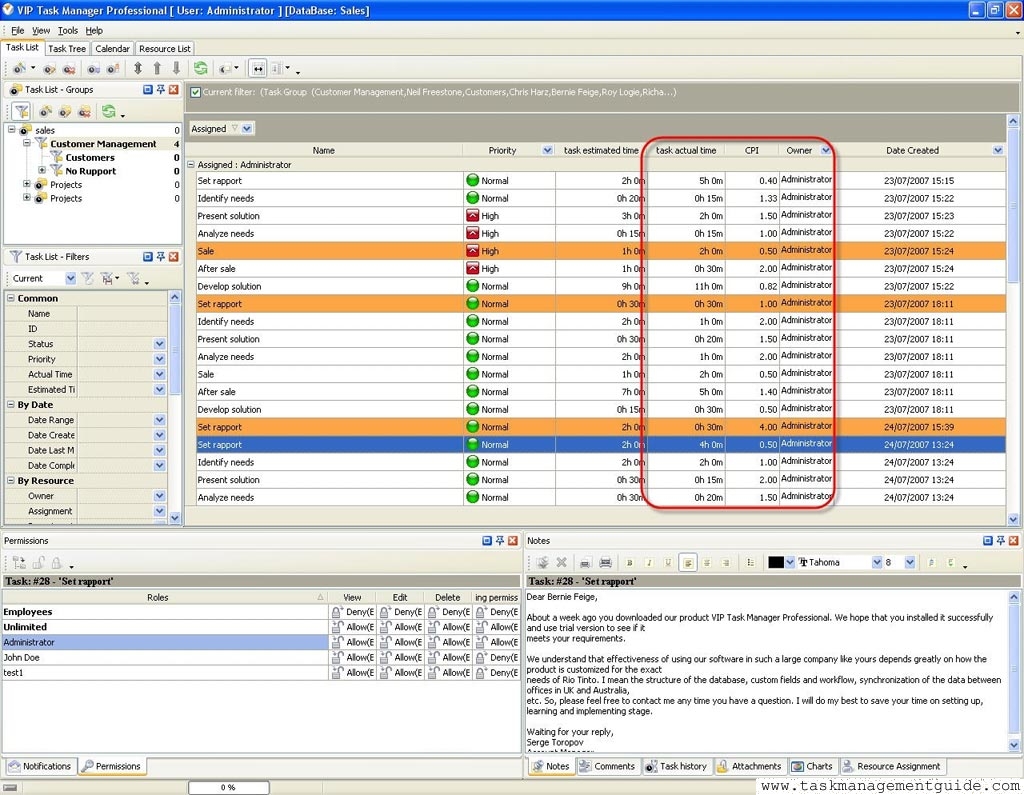The image size is (1024, 795).
Task: Pin the Permissions panel
Action: pos(500,540)
